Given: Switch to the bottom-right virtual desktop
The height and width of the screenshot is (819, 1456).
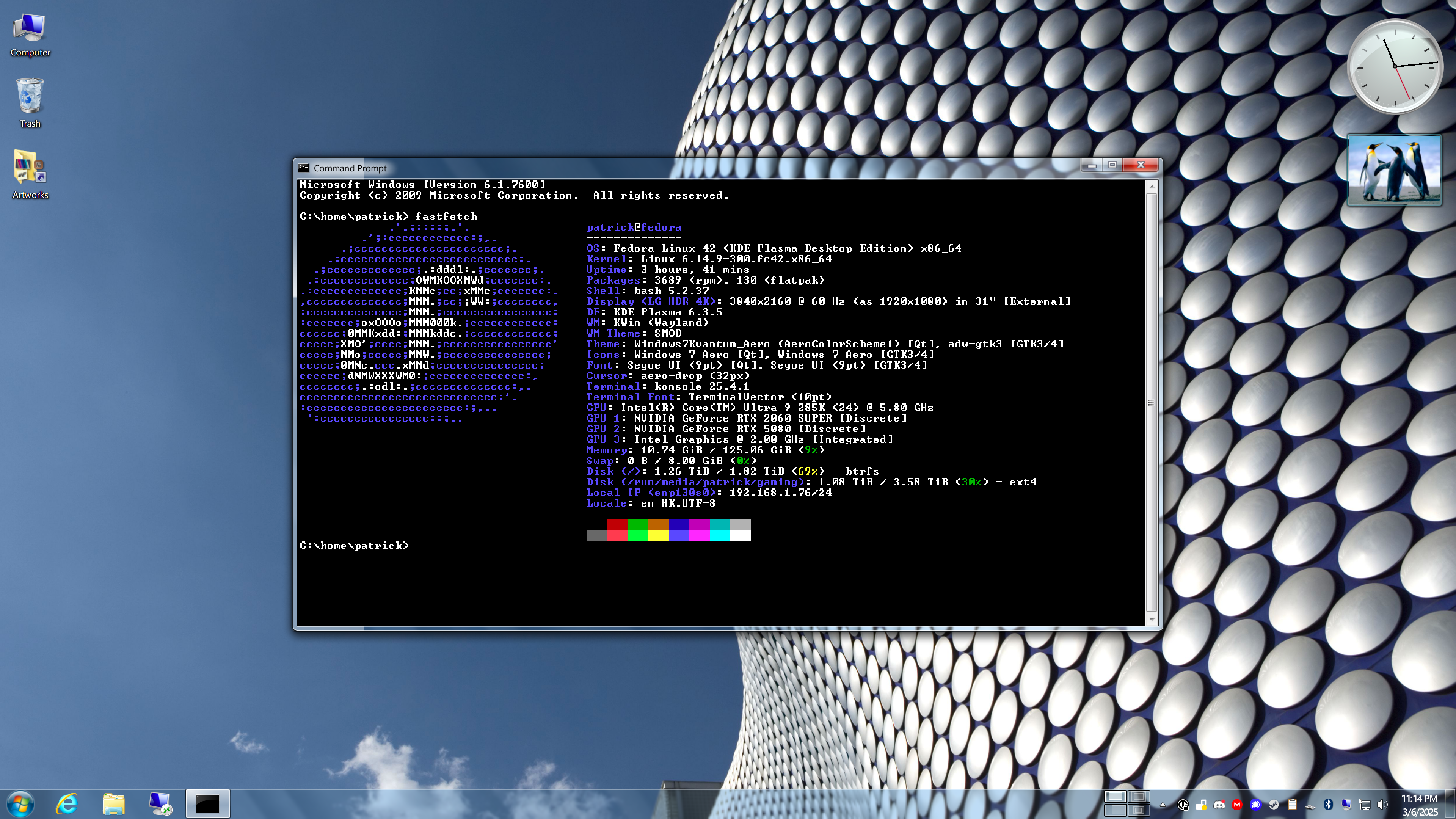Looking at the screenshot, I should point(1138,810).
